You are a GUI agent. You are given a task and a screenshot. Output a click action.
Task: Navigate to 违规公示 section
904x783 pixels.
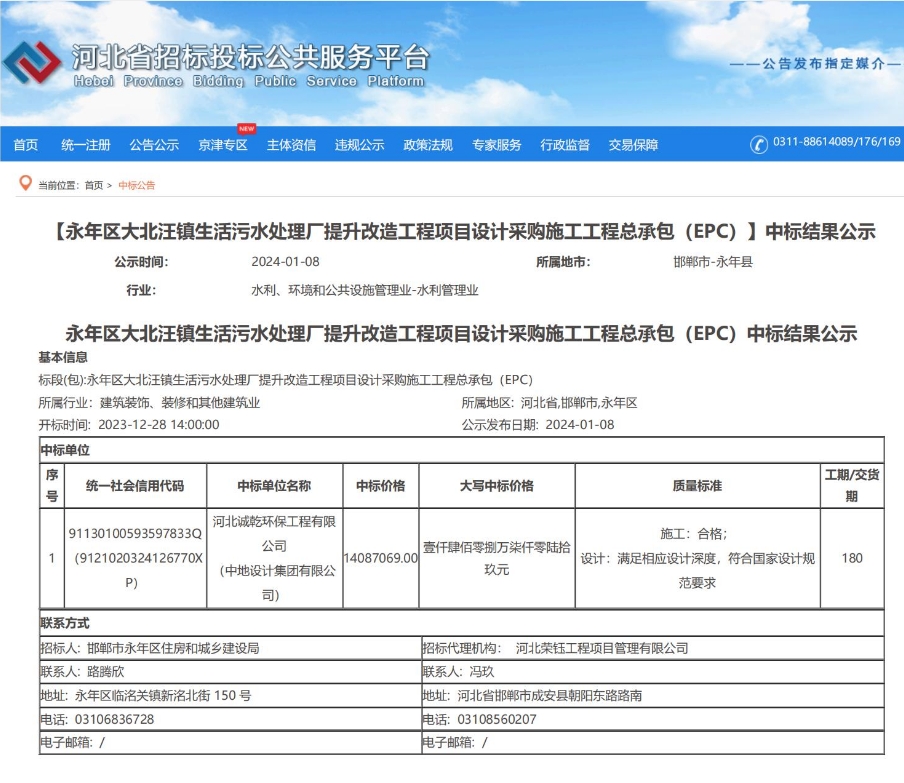[x=359, y=145]
